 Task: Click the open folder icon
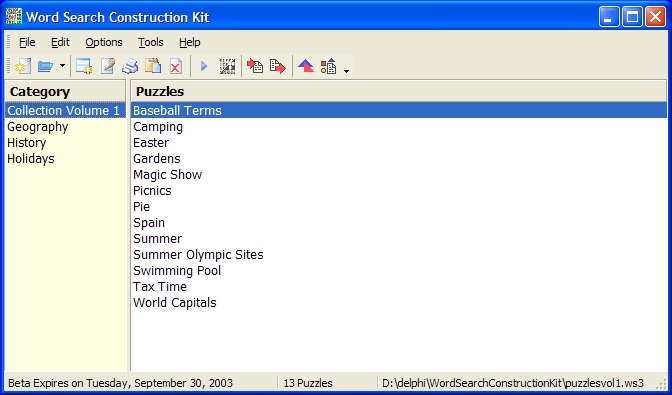pyautogui.click(x=45, y=66)
